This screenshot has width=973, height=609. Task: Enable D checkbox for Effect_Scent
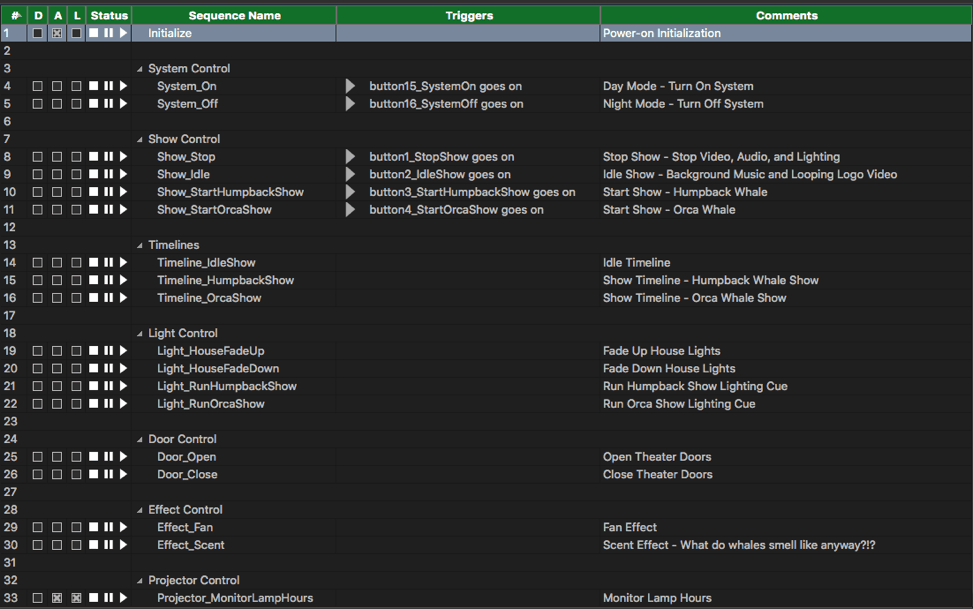(38, 544)
